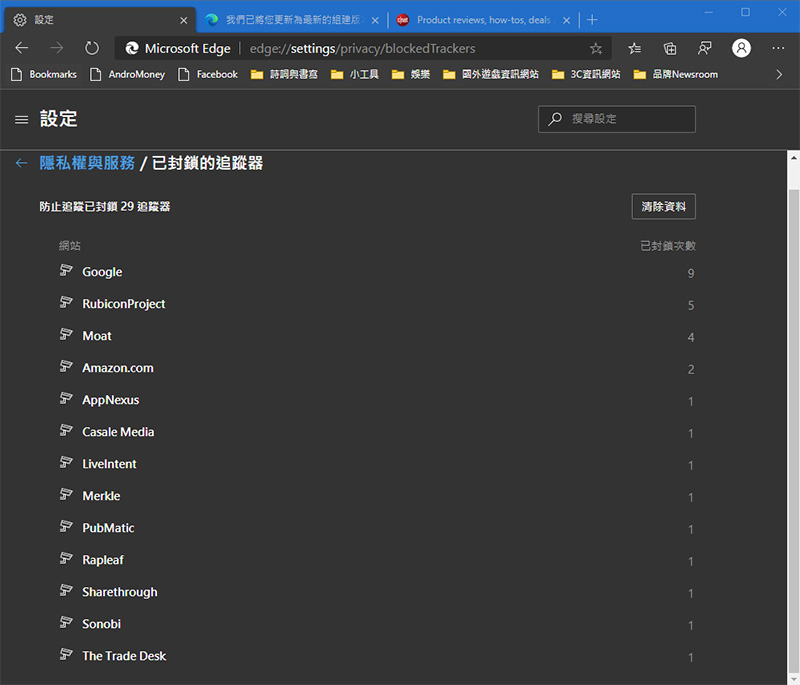Click the browser back arrow button
This screenshot has height=685, width=800.
(22, 48)
